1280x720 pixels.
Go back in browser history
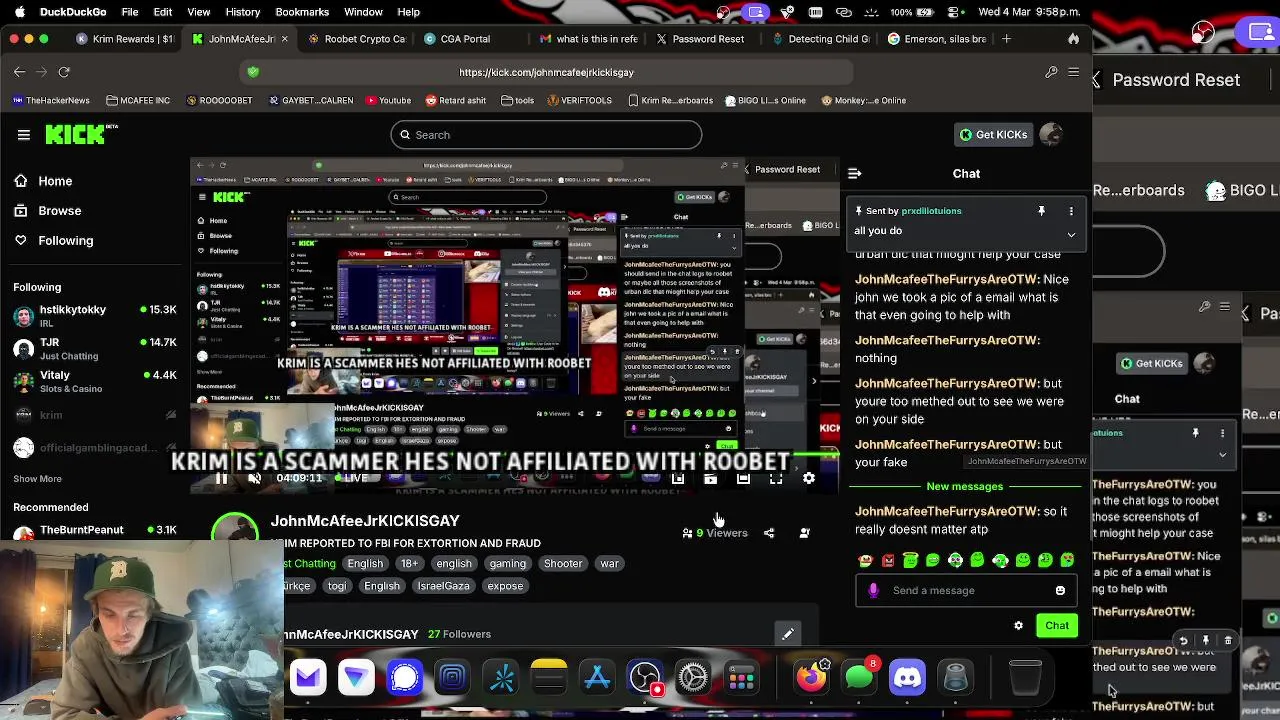click(19, 72)
